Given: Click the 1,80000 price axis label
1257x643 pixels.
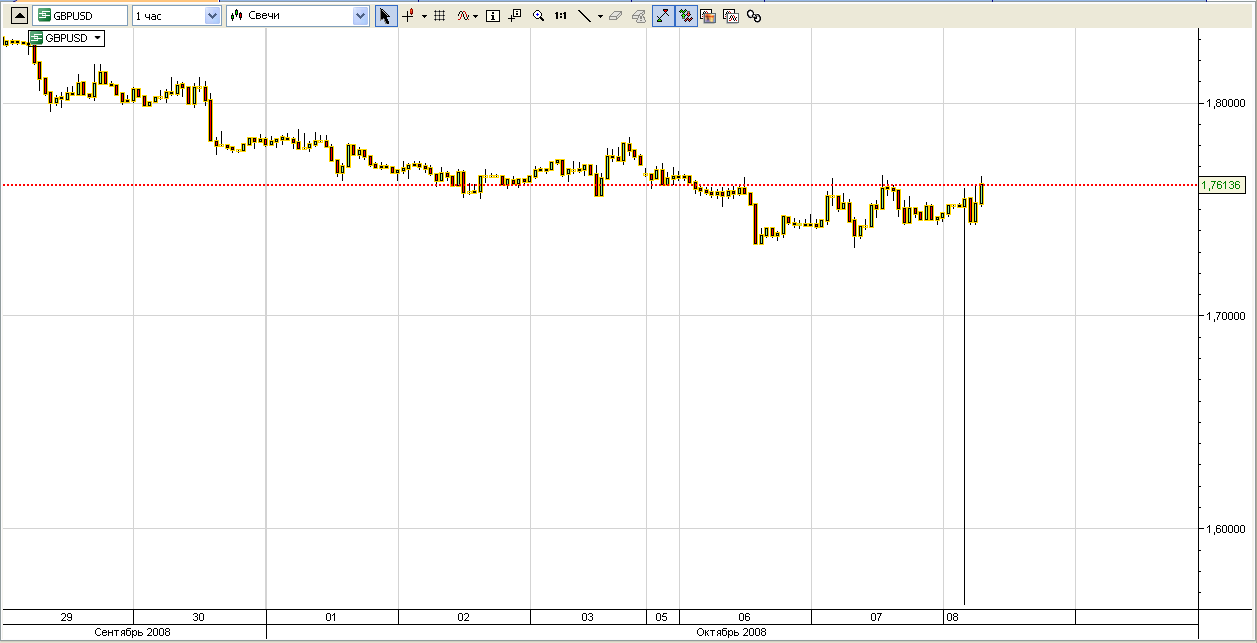Looking at the screenshot, I should (x=1226, y=103).
